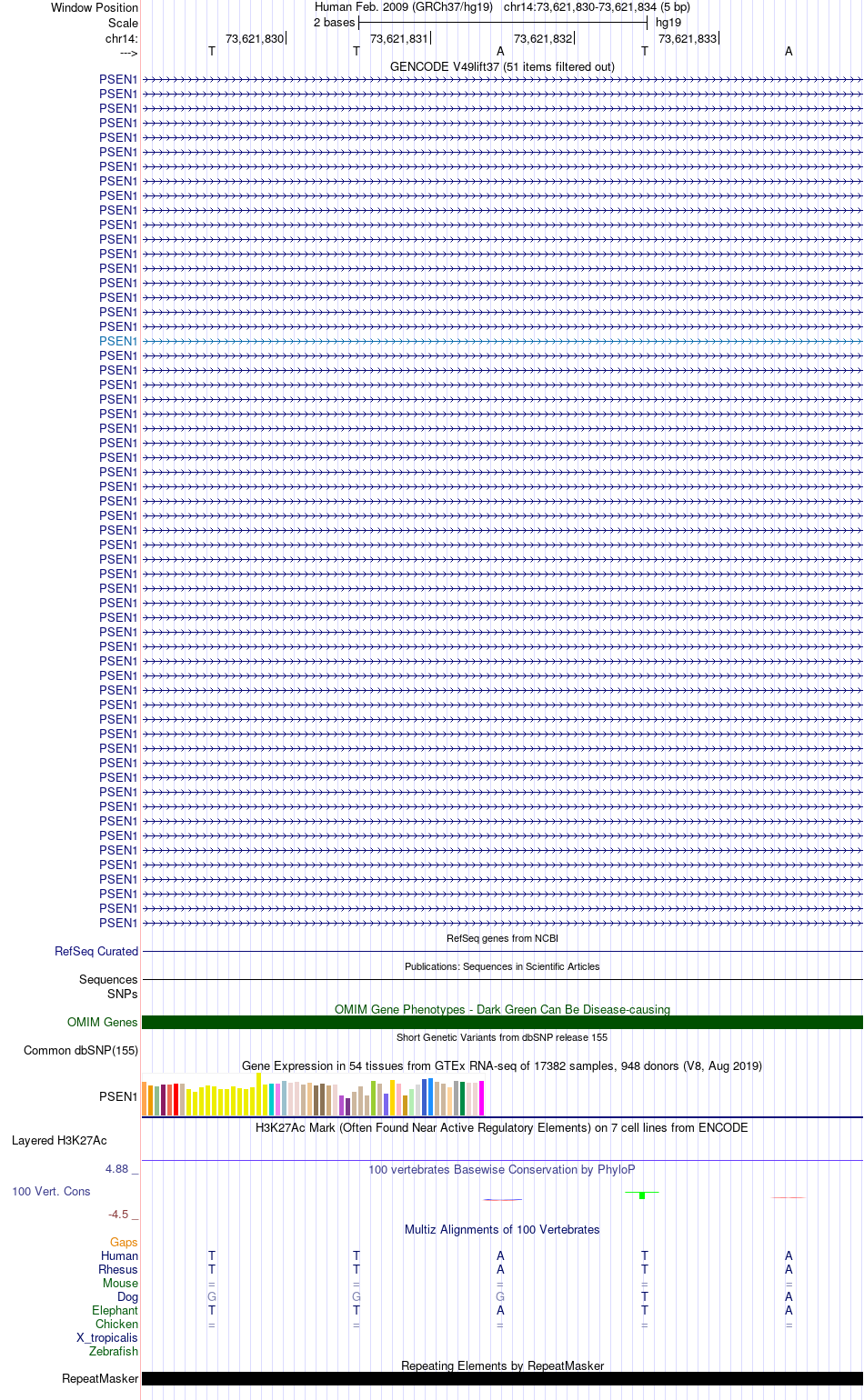Click the RepeatMasker track label
Image resolution: width=864 pixels, height=1400 pixels.
(100, 1378)
